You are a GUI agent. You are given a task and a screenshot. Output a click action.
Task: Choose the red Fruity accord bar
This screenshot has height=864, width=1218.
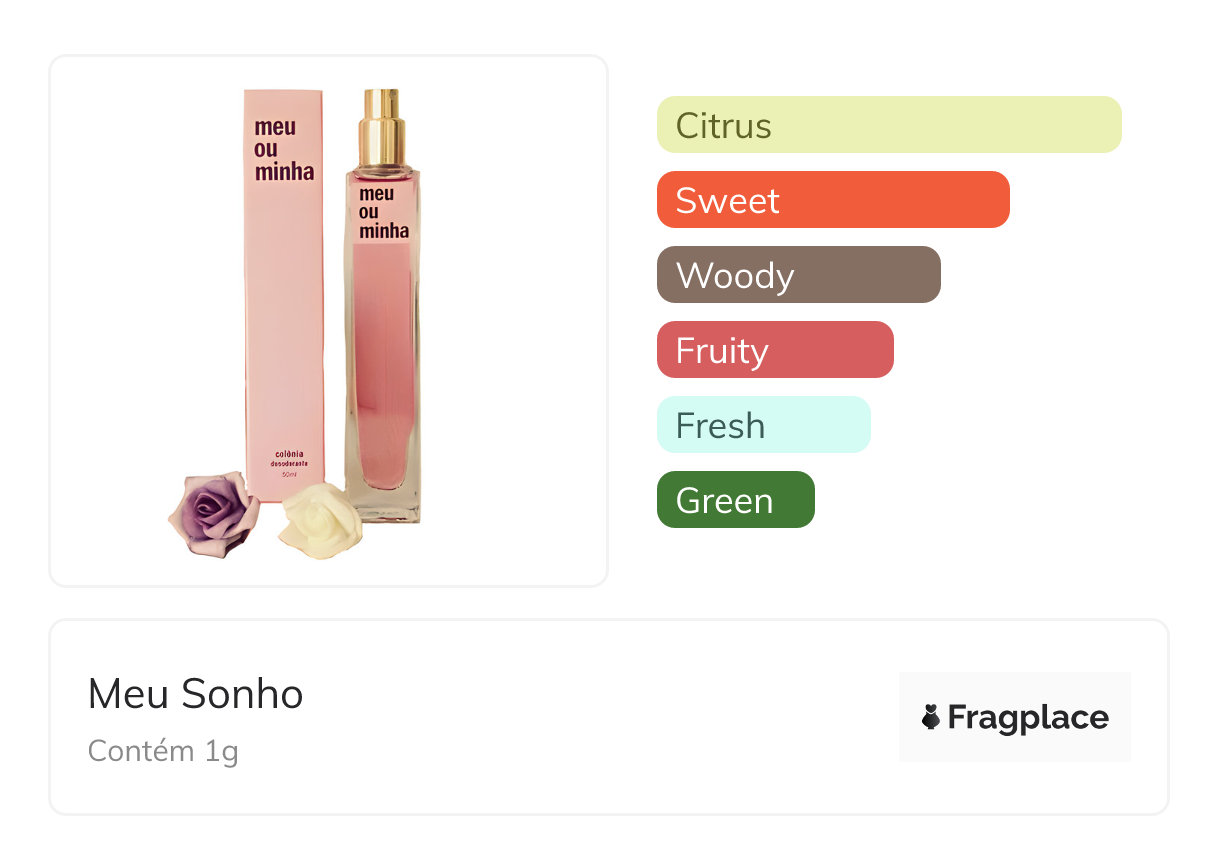click(x=774, y=350)
